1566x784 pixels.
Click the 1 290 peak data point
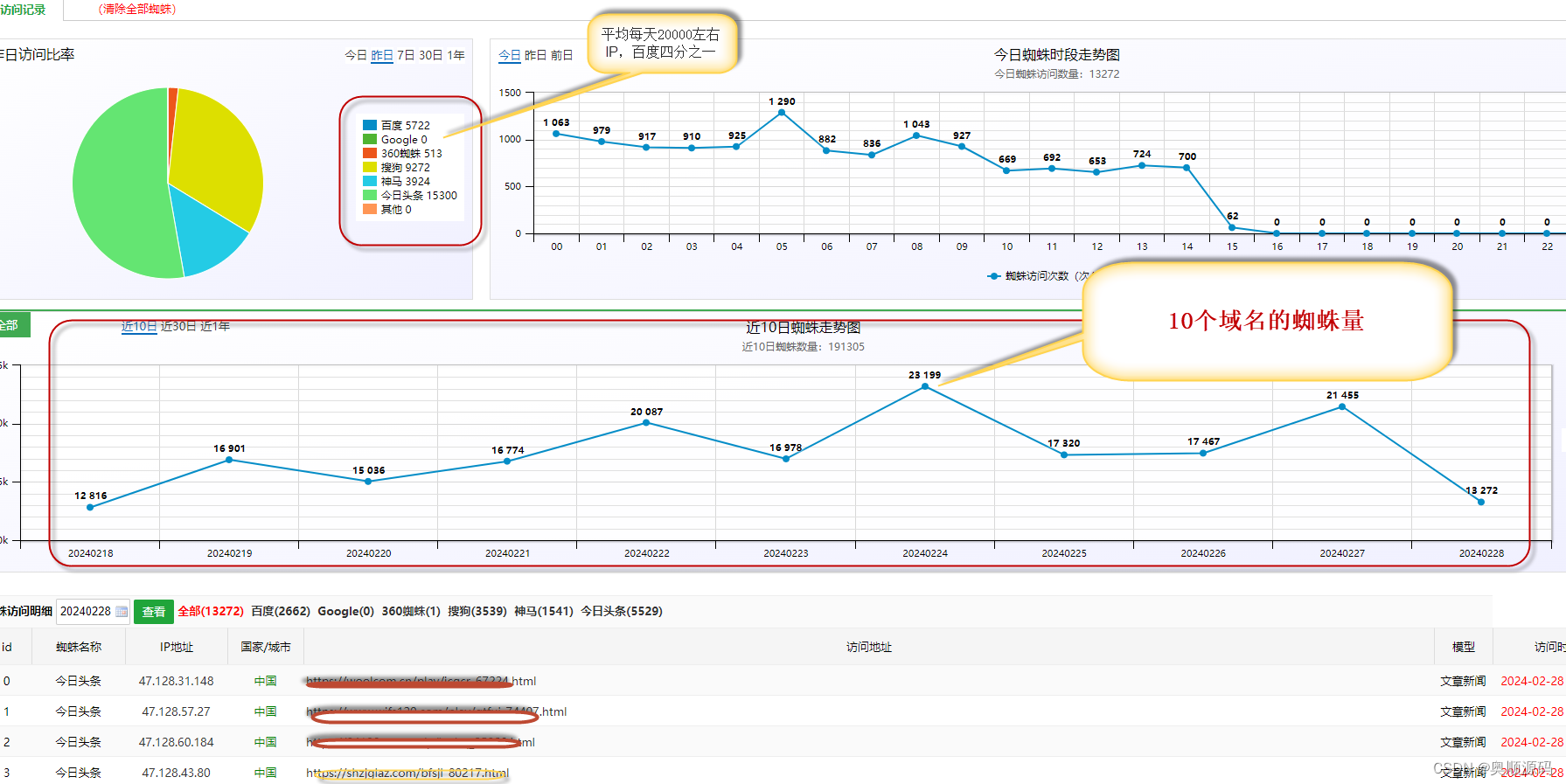[x=782, y=113]
